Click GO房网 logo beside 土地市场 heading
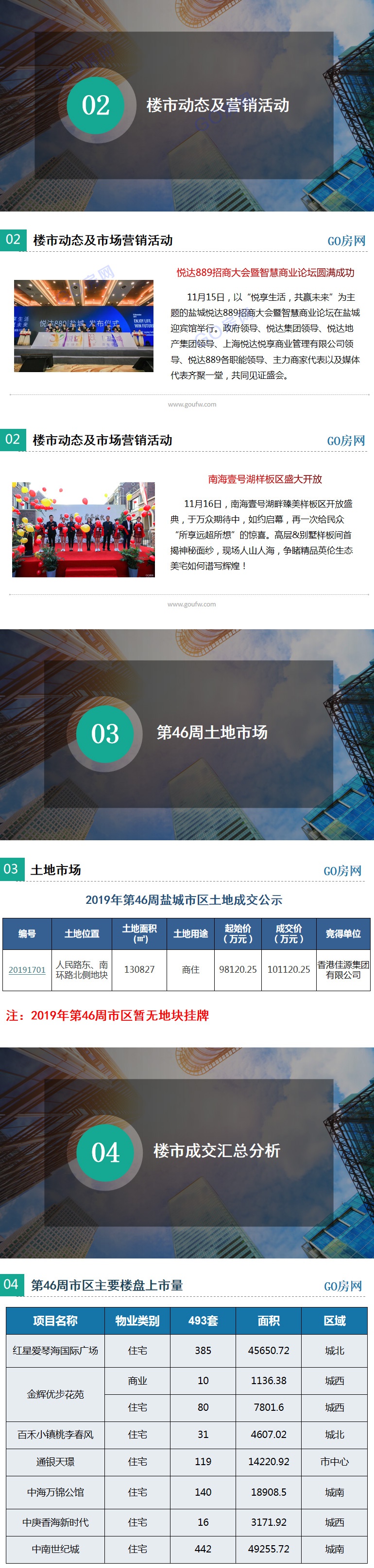This screenshot has height=1568, width=374. (342, 871)
